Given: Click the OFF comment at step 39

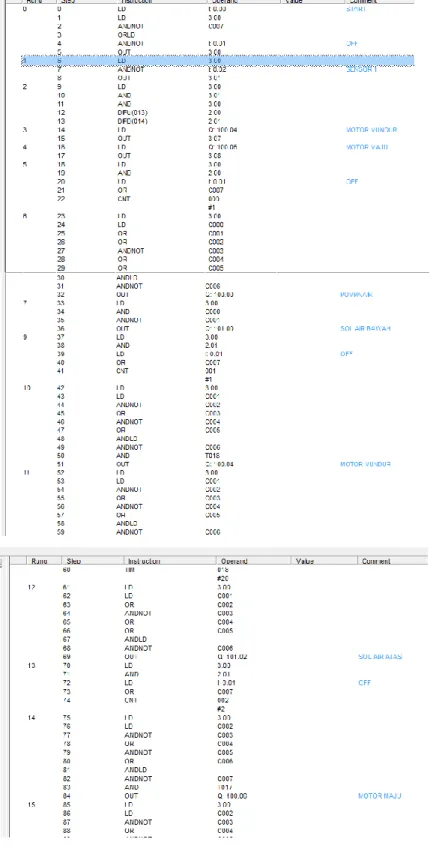Looking at the screenshot, I should (346, 354).
